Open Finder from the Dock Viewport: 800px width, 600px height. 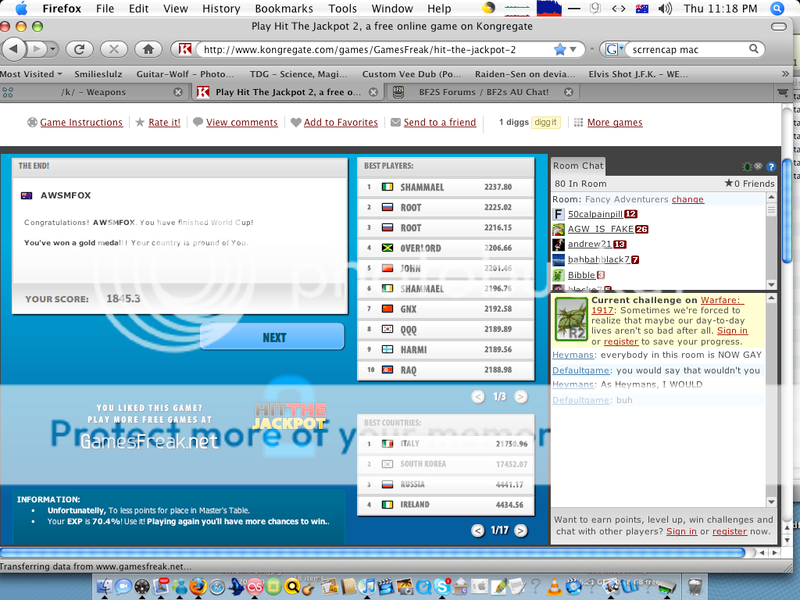pyautogui.click(x=105, y=587)
